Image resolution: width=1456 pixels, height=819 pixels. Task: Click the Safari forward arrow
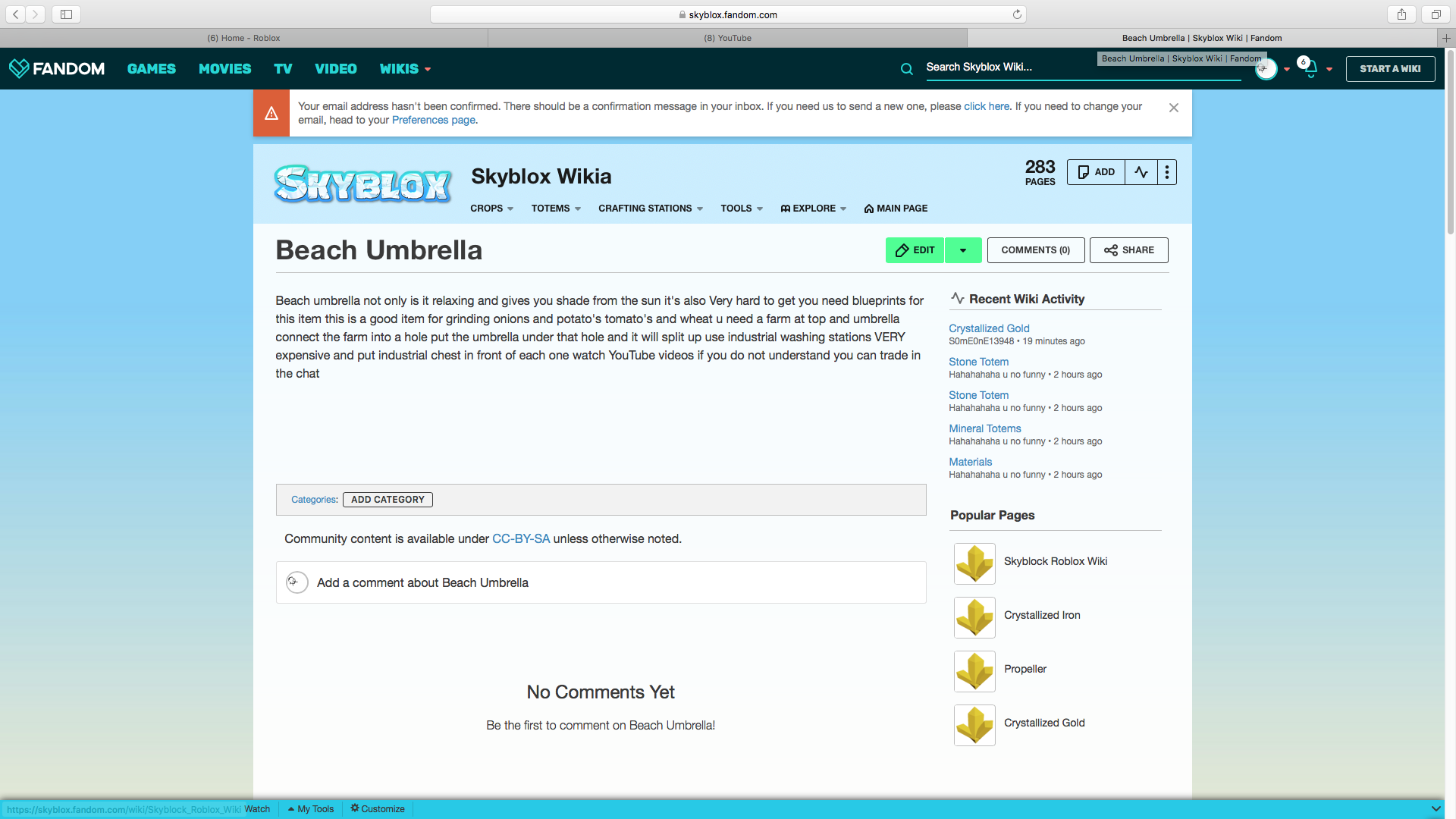pos(35,14)
